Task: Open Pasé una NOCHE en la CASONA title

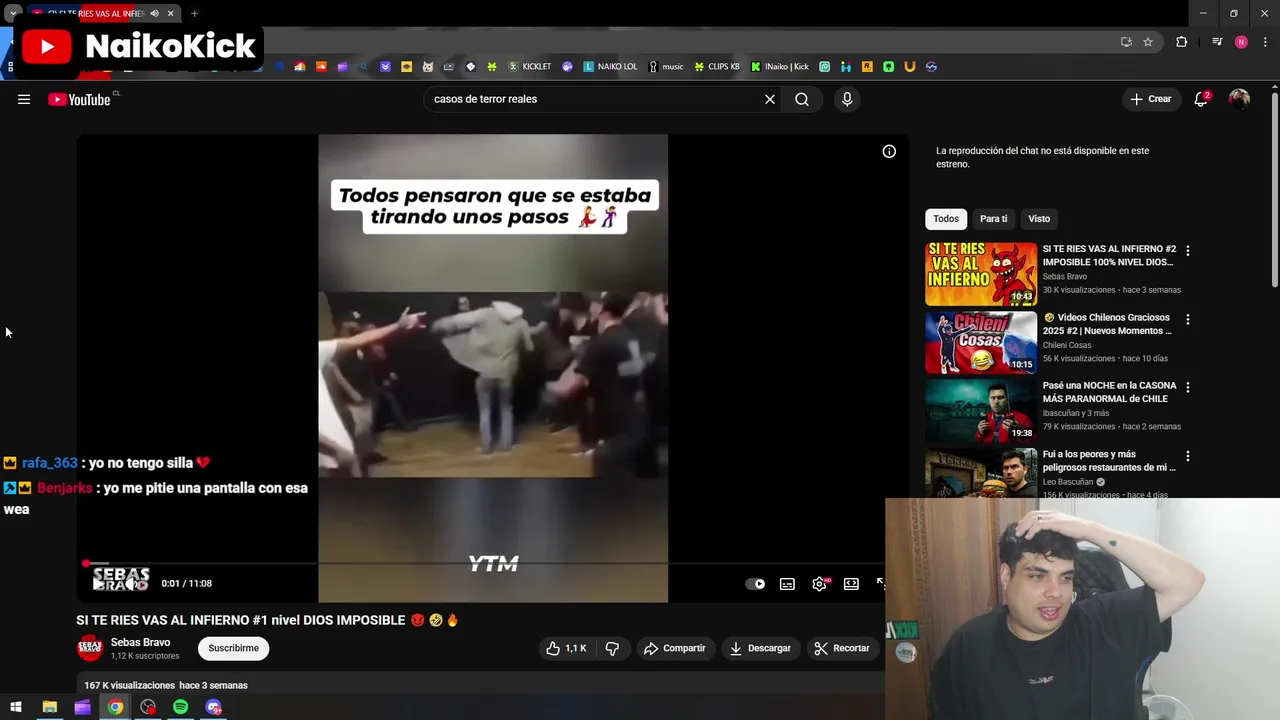Action: (x=1110, y=392)
